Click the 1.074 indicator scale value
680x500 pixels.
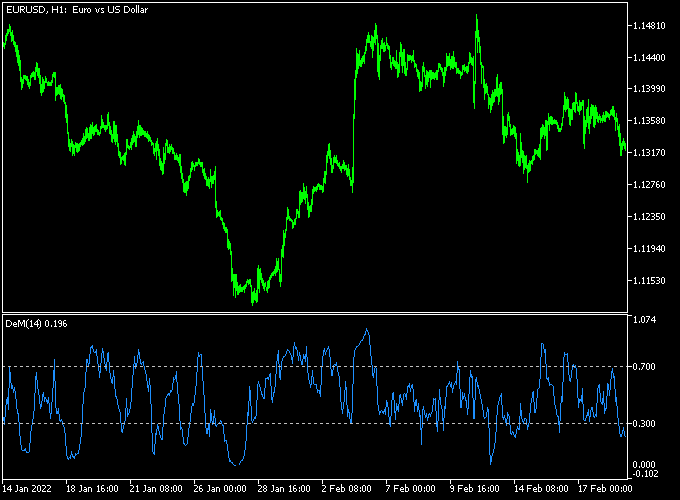pos(644,320)
